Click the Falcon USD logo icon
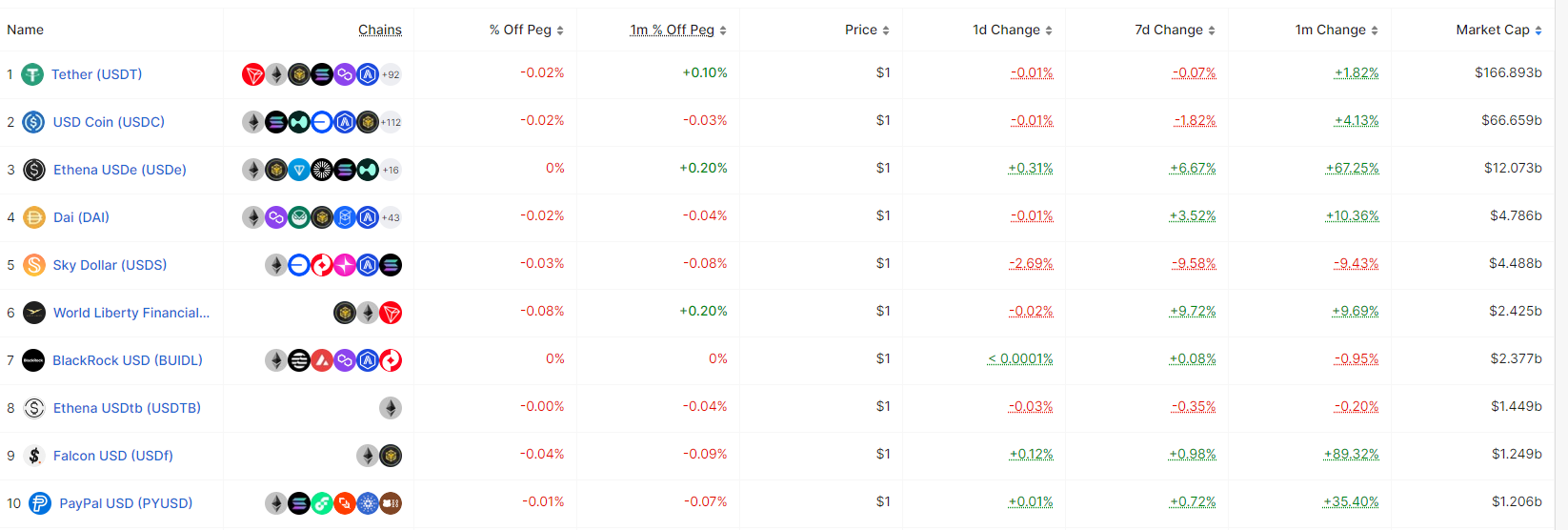This screenshot has height=530, width=1568. tap(34, 456)
